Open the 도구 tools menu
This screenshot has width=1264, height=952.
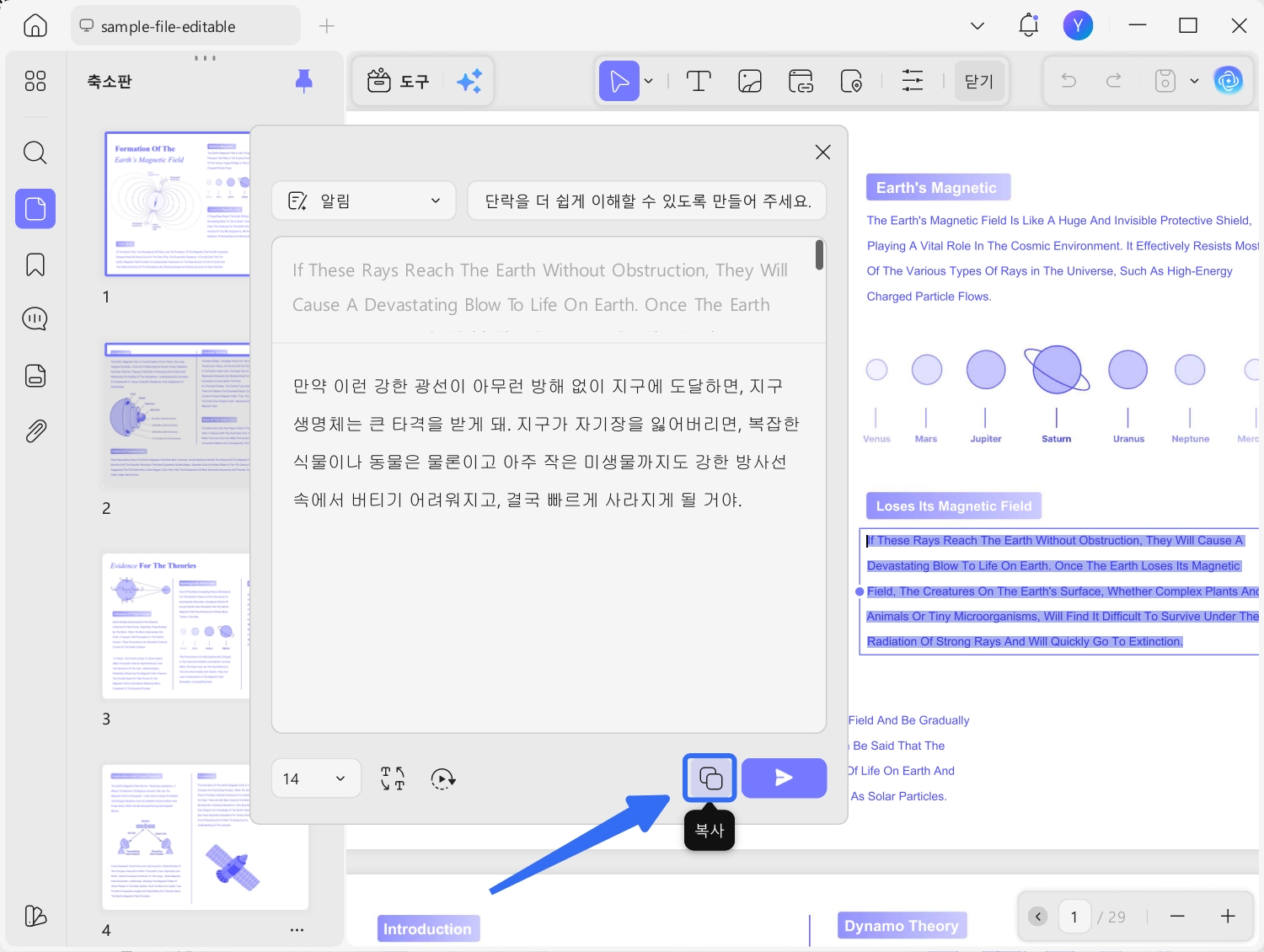point(399,82)
